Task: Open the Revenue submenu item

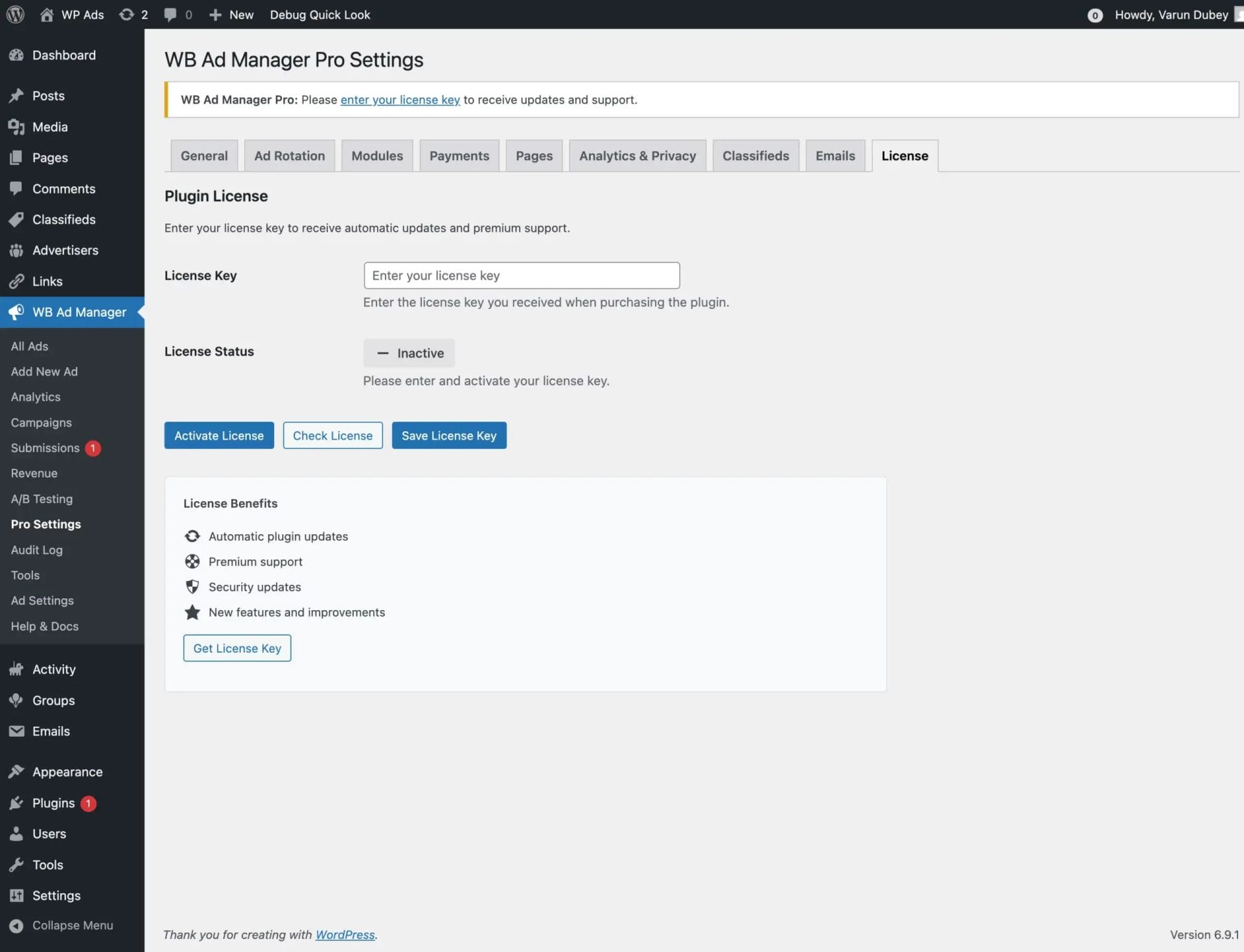Action: [x=34, y=473]
